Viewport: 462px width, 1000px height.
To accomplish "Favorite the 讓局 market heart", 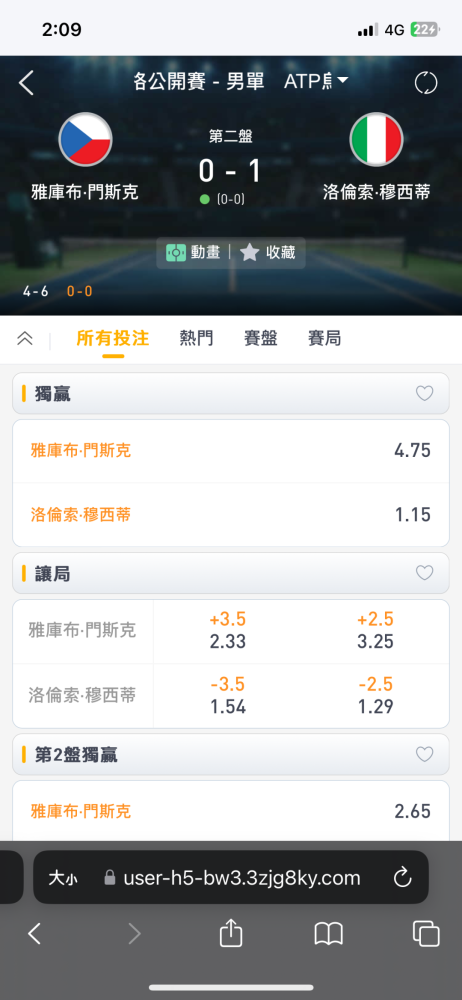I will (424, 573).
